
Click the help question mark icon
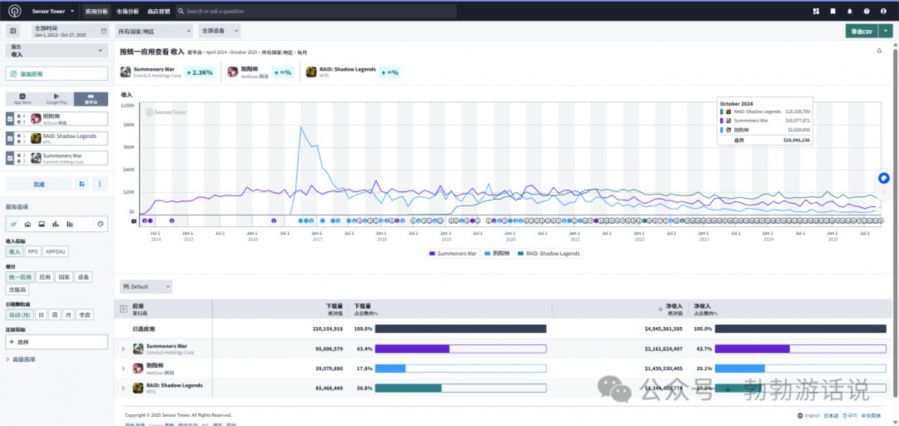point(866,10)
